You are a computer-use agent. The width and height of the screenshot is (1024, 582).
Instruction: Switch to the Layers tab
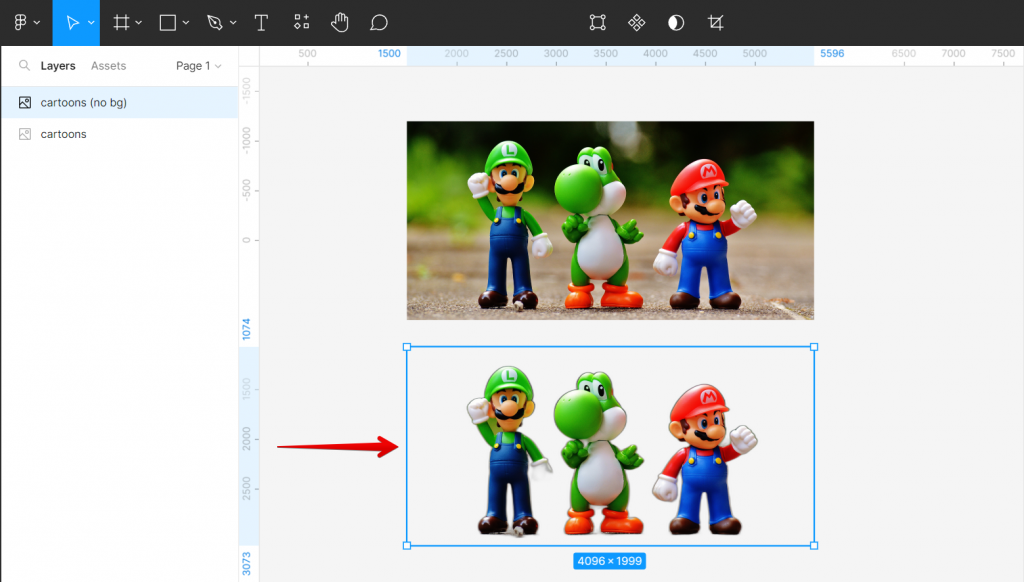click(58, 66)
